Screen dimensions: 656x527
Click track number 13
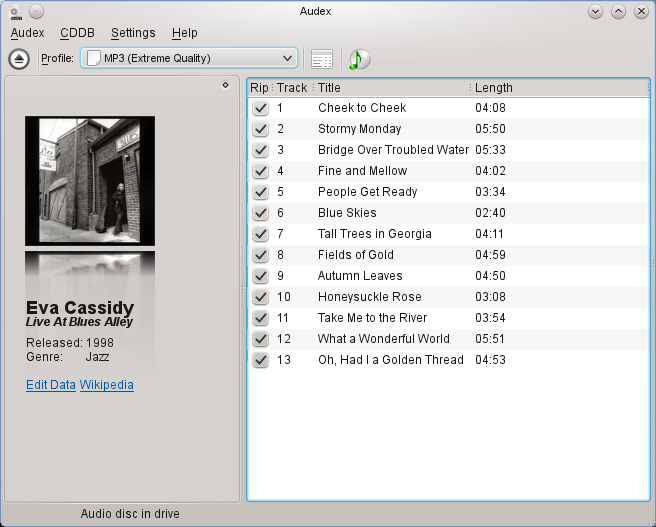click(x=284, y=360)
